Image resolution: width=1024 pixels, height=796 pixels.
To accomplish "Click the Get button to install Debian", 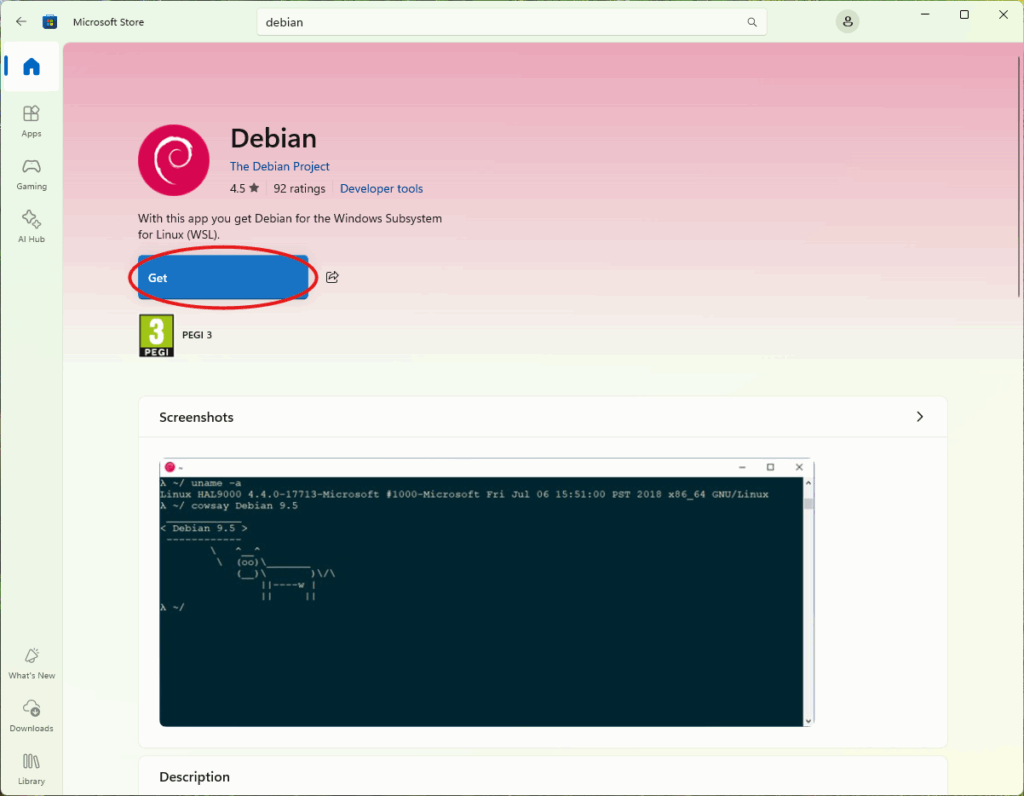I will click(223, 278).
